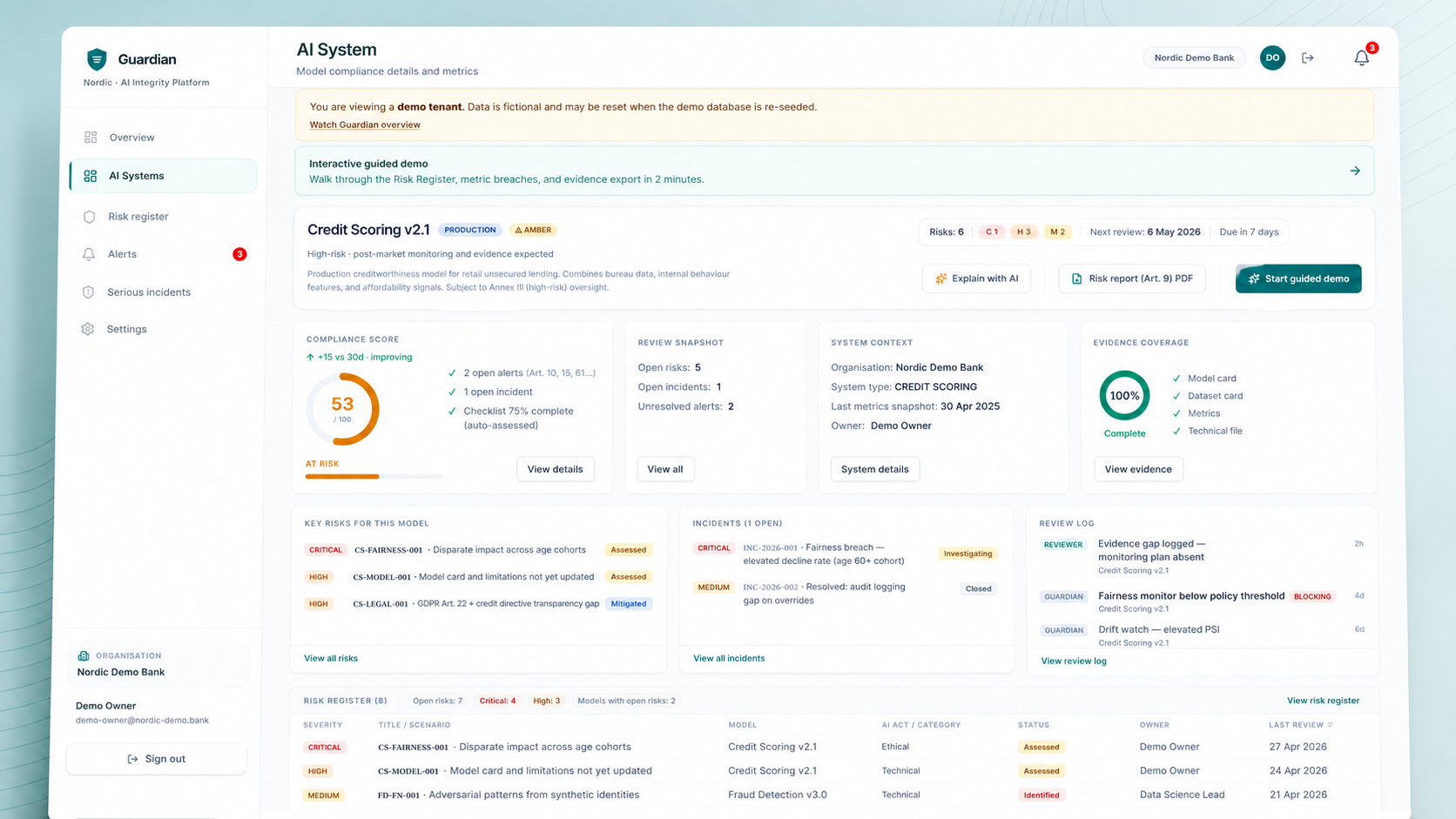Download Risk report (Art. 9) PDF

coord(1132,279)
